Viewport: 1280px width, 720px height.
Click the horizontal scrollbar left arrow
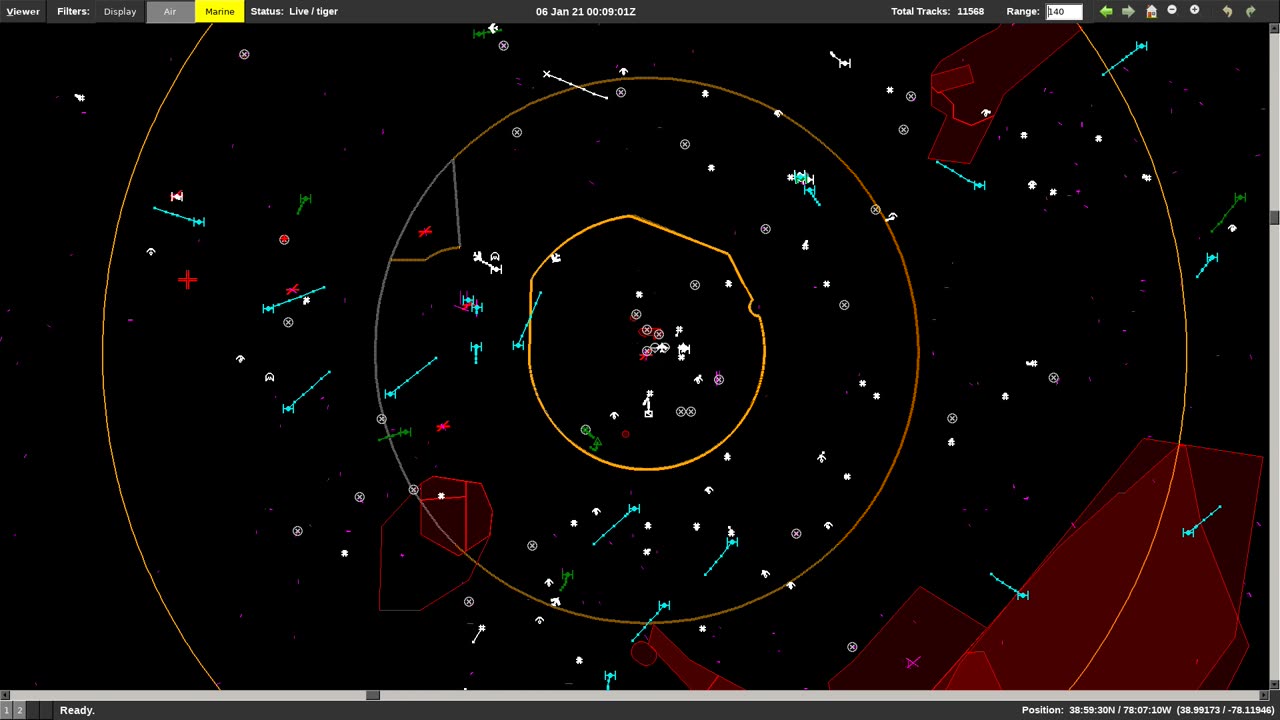pos(4,695)
